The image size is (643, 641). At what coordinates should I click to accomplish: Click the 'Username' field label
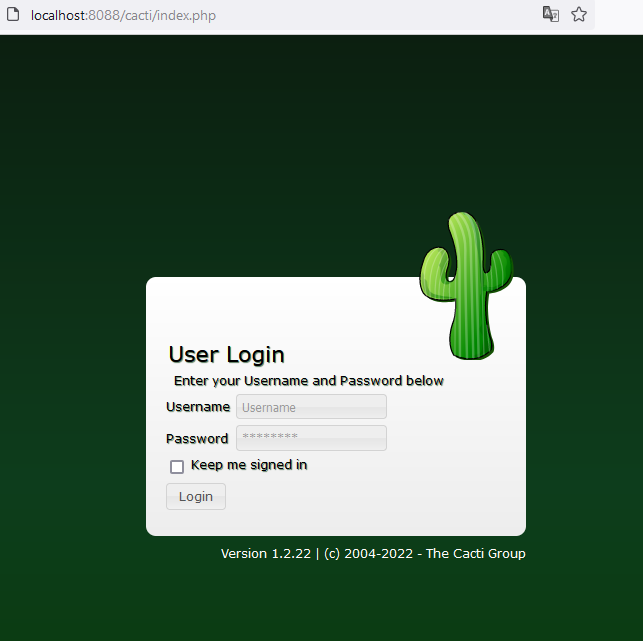(x=198, y=407)
